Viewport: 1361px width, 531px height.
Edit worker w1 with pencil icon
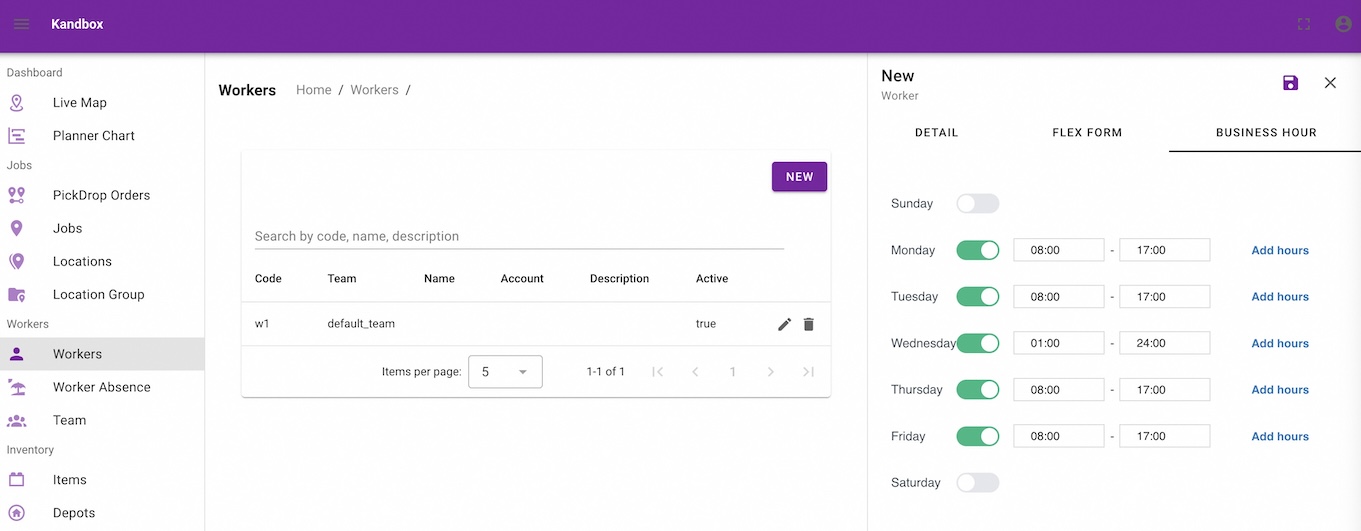click(x=785, y=324)
